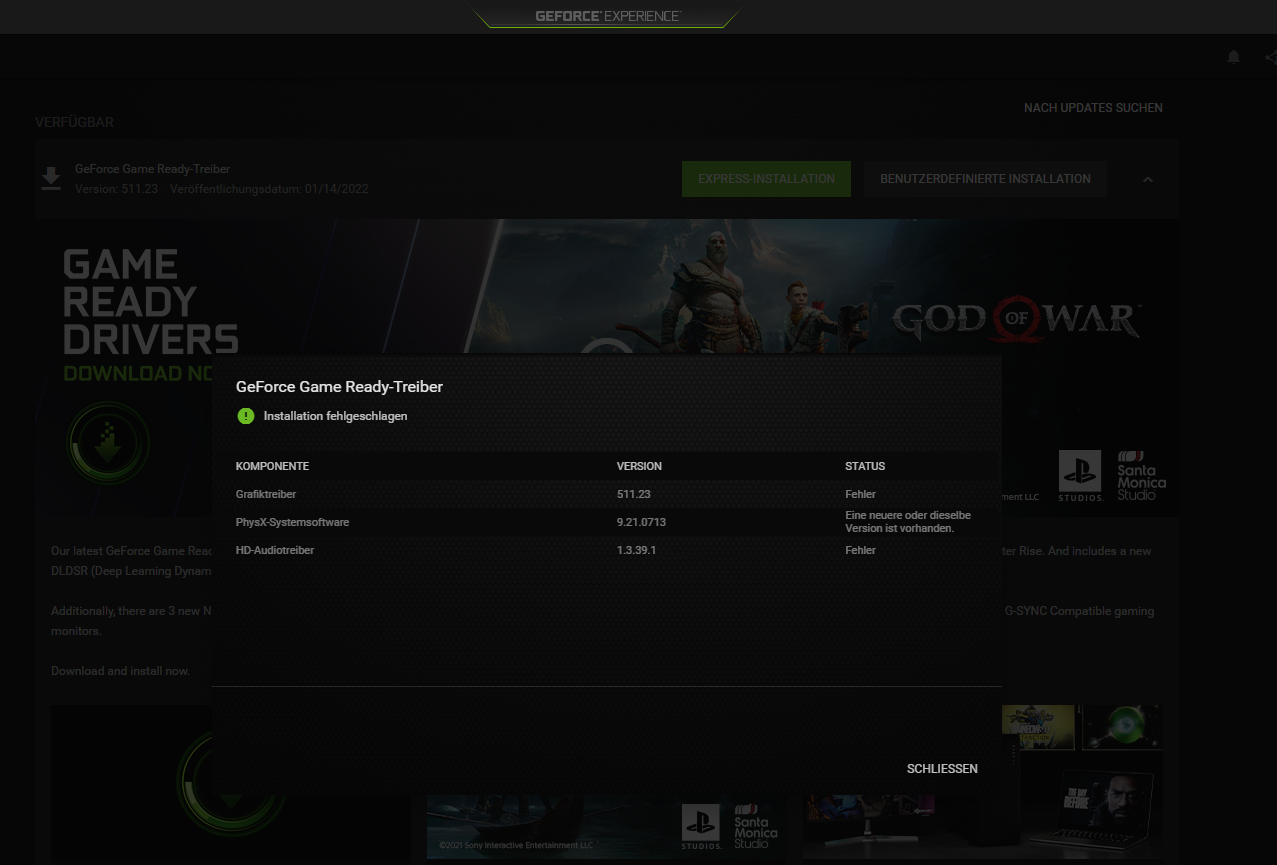Click the green circular download emblem
This screenshot has height=865, width=1277.
pyautogui.click(x=108, y=443)
